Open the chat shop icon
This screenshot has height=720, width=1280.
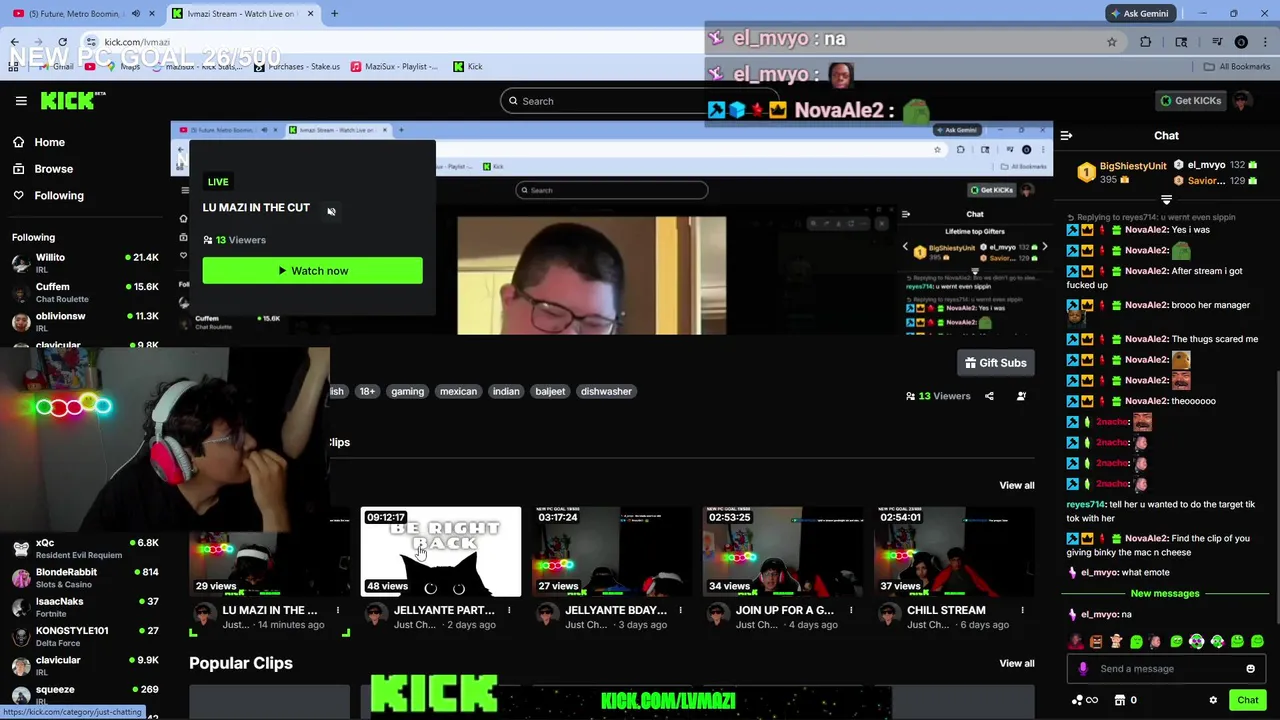[x=1120, y=700]
